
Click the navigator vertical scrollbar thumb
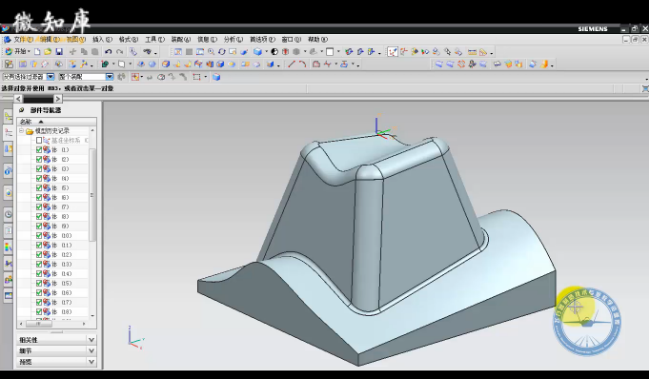coord(92,194)
